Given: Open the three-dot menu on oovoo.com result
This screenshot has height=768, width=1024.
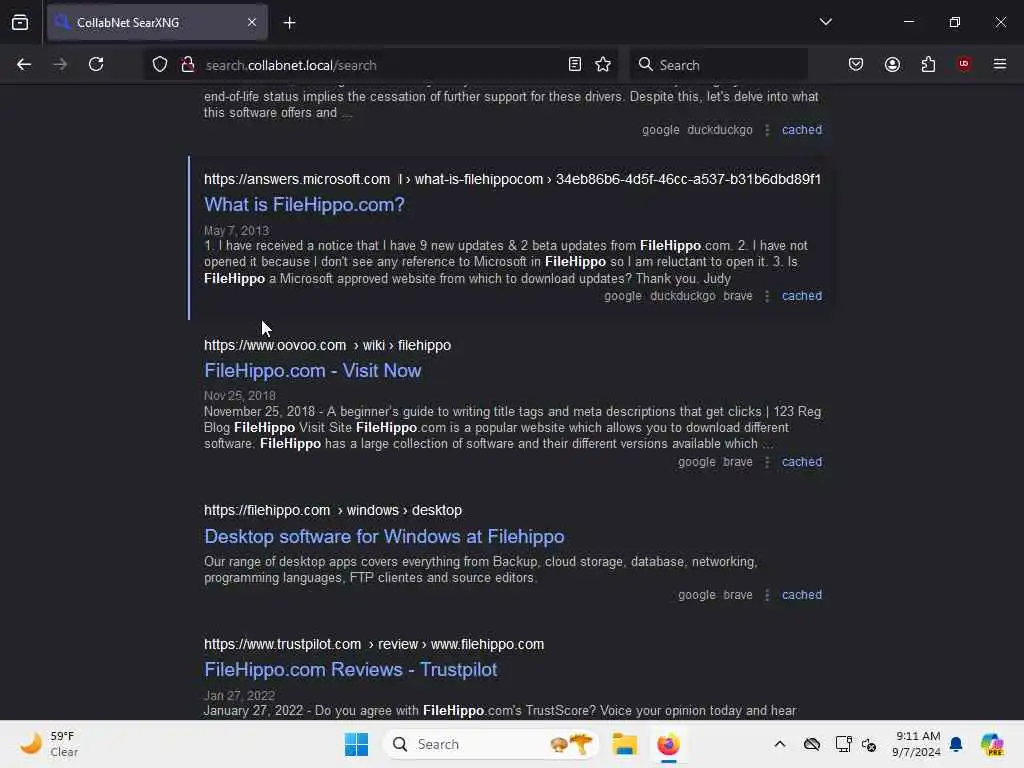Looking at the screenshot, I should (x=767, y=462).
